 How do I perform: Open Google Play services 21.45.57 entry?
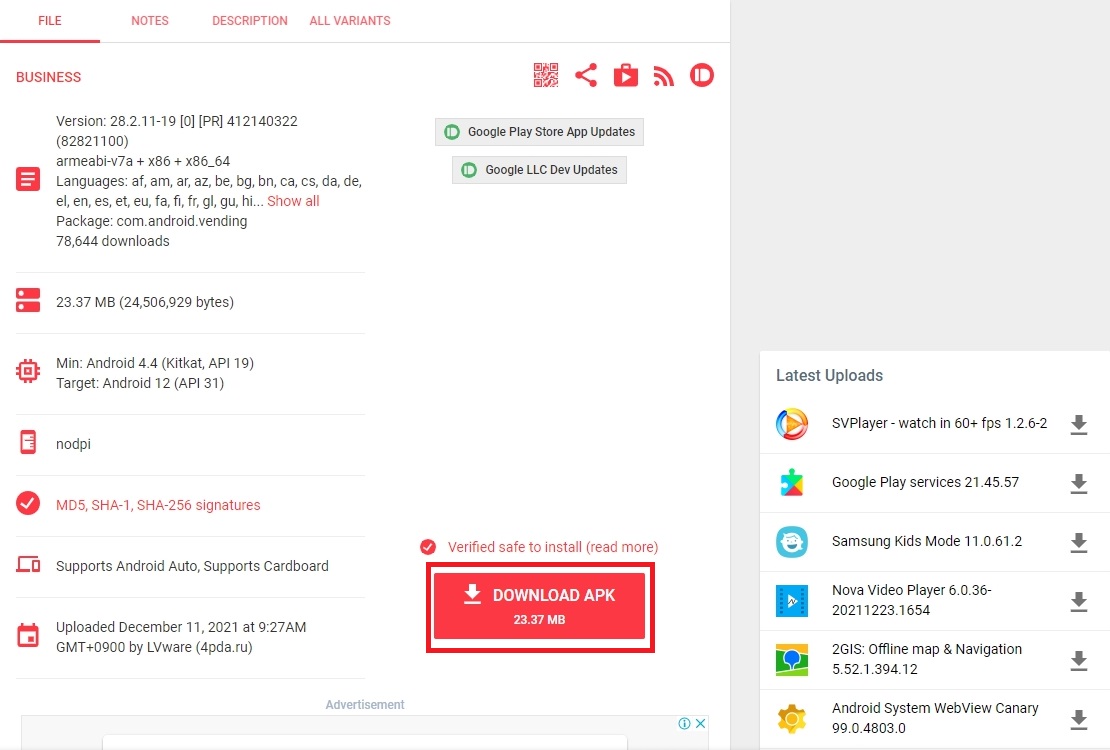[x=925, y=482]
